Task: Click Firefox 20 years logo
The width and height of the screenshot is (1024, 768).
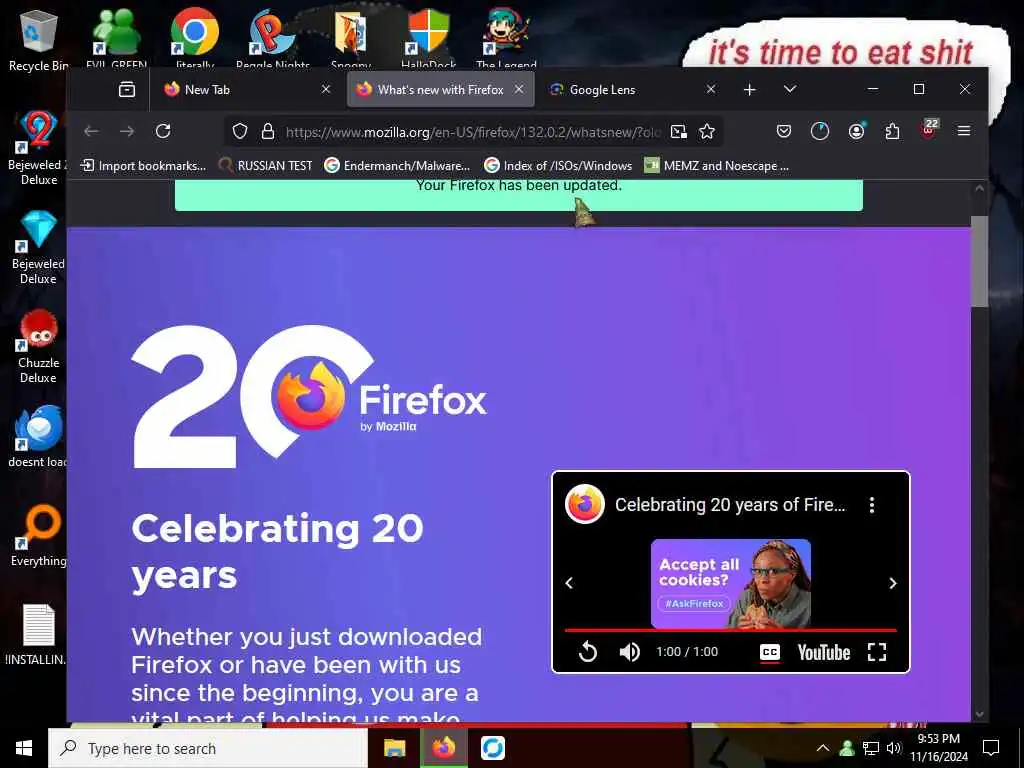Action: click(309, 396)
